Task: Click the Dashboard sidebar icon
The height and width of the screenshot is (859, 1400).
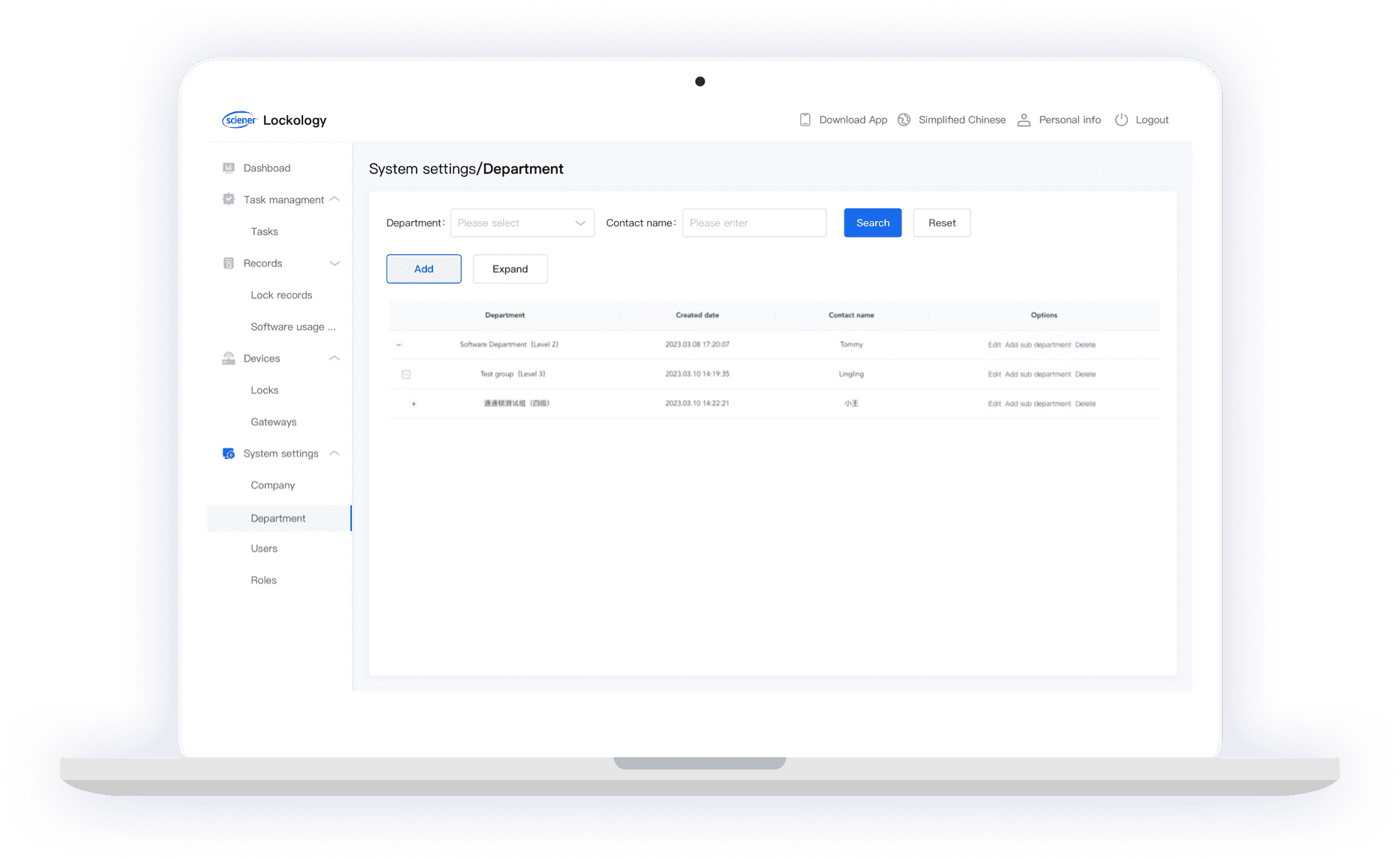Action: [229, 168]
